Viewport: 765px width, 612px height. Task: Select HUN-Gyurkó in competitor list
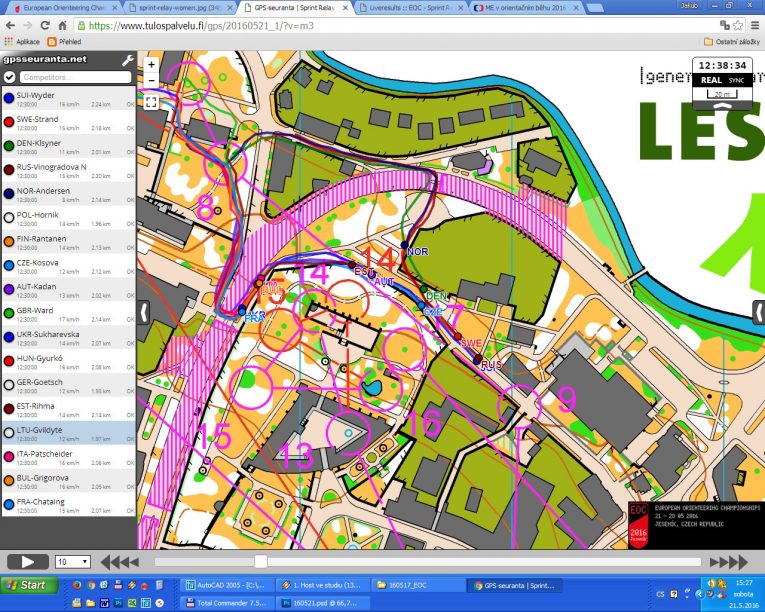tap(69, 362)
